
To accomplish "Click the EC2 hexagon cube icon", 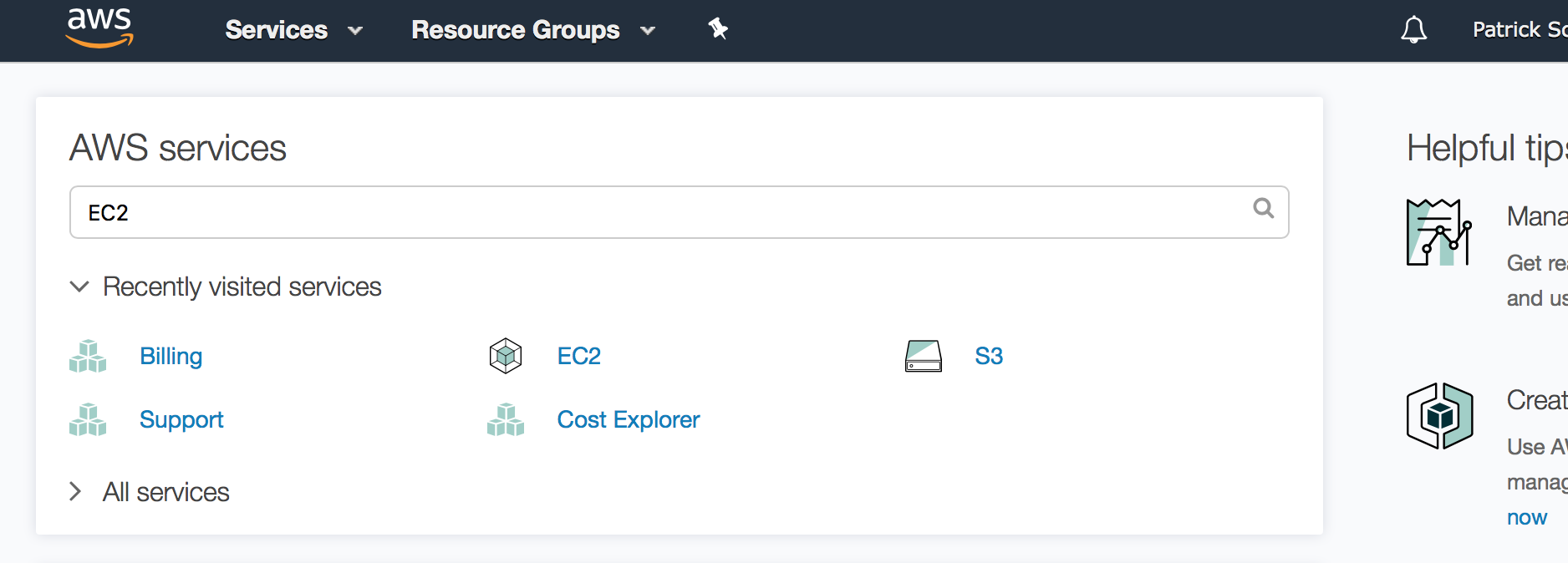I will pos(506,356).
